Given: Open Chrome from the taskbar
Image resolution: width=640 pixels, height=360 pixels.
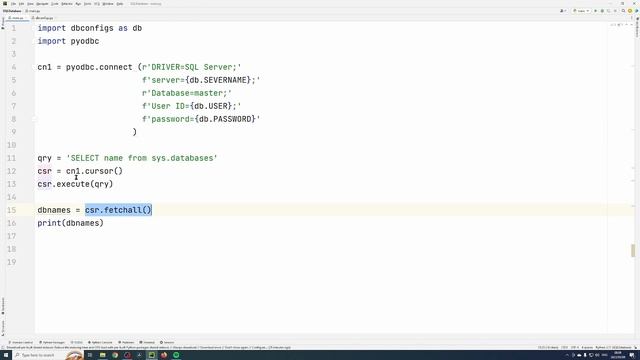Looking at the screenshot, I should click(115, 355).
